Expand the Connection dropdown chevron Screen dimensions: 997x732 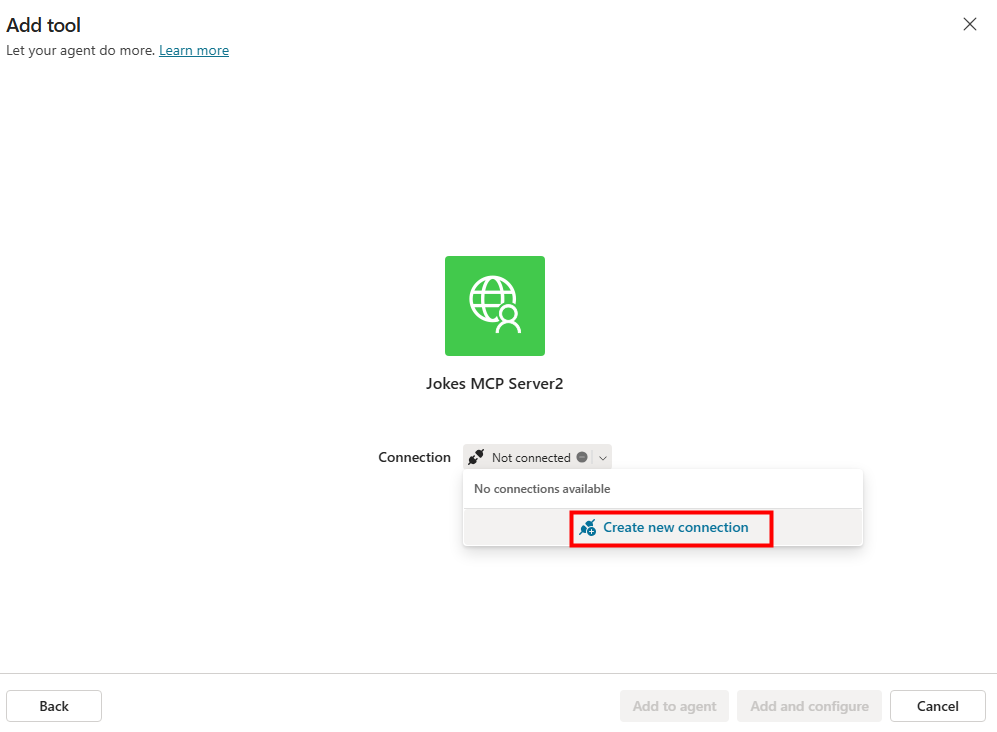602,457
